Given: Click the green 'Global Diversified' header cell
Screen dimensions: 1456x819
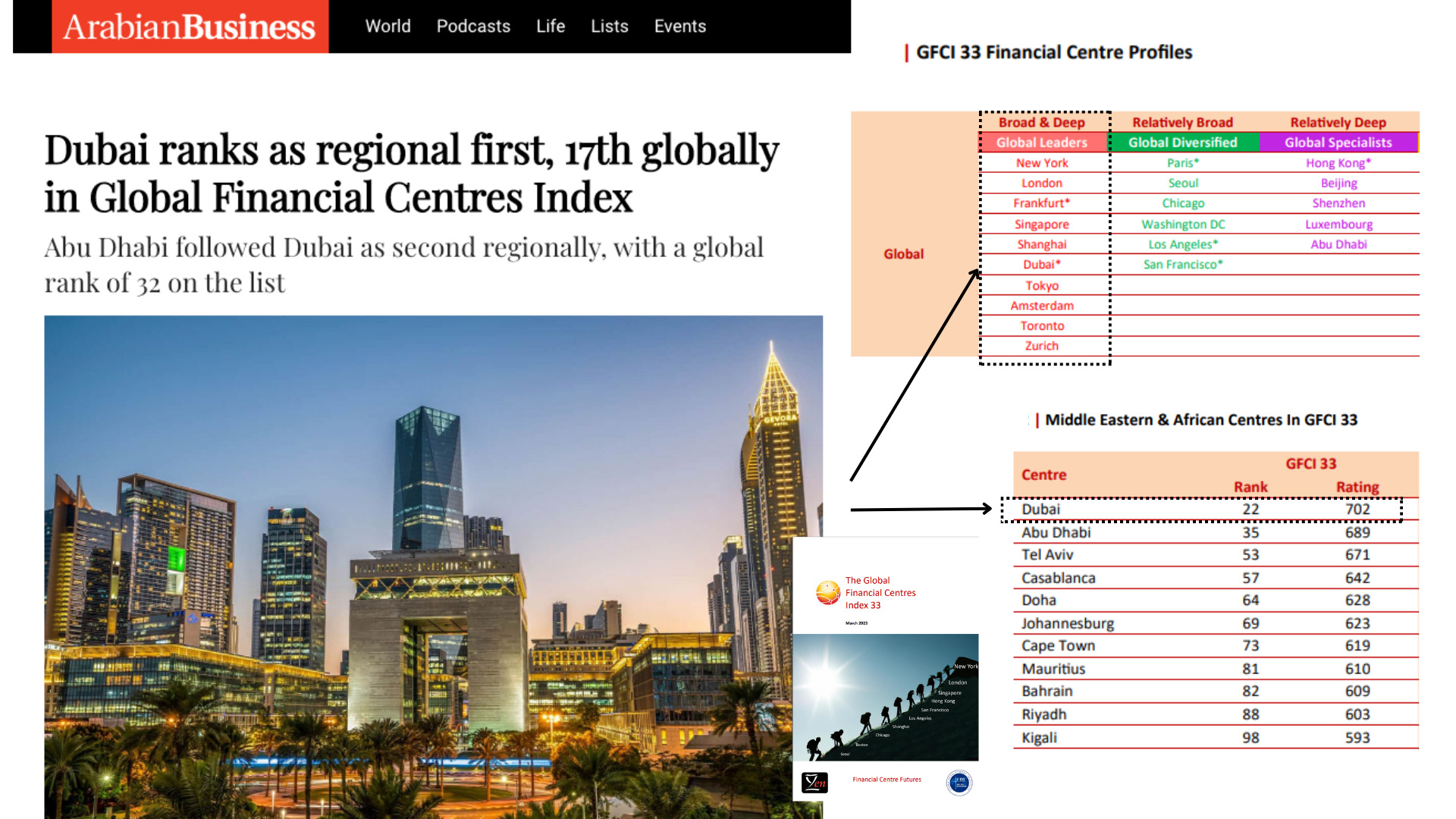Looking at the screenshot, I should tap(1184, 142).
